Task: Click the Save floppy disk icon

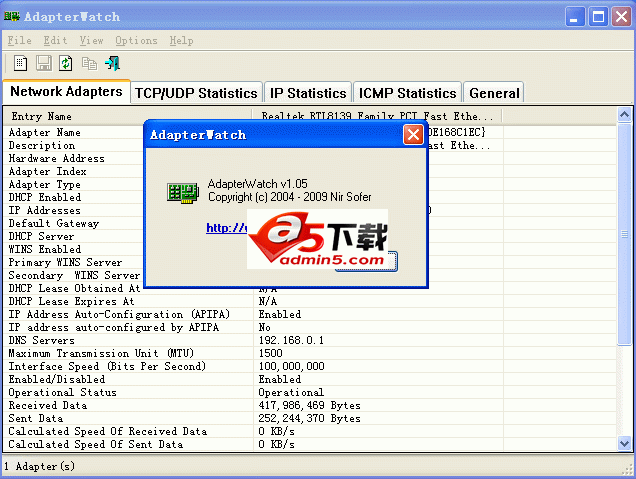Action: tap(44, 63)
